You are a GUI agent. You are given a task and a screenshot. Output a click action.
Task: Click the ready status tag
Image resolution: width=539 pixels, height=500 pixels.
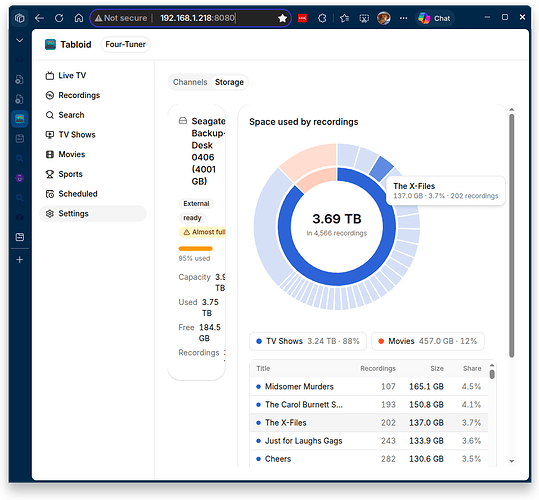click(x=192, y=218)
